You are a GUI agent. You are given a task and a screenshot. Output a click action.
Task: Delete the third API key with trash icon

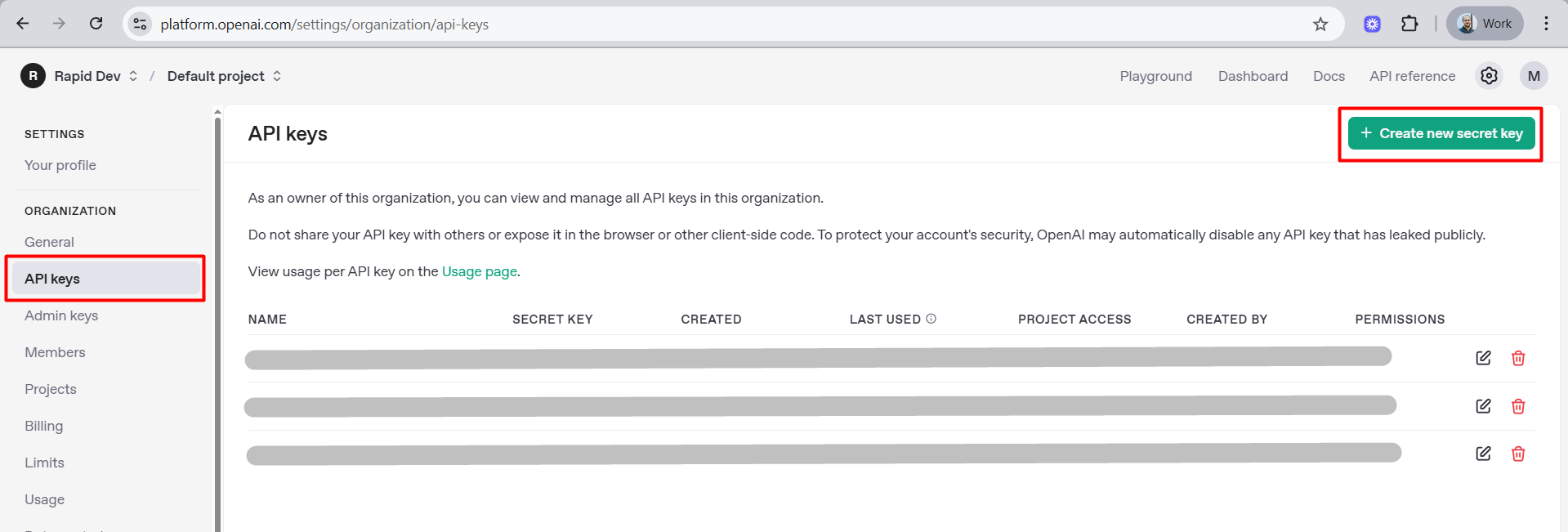[1518, 454]
